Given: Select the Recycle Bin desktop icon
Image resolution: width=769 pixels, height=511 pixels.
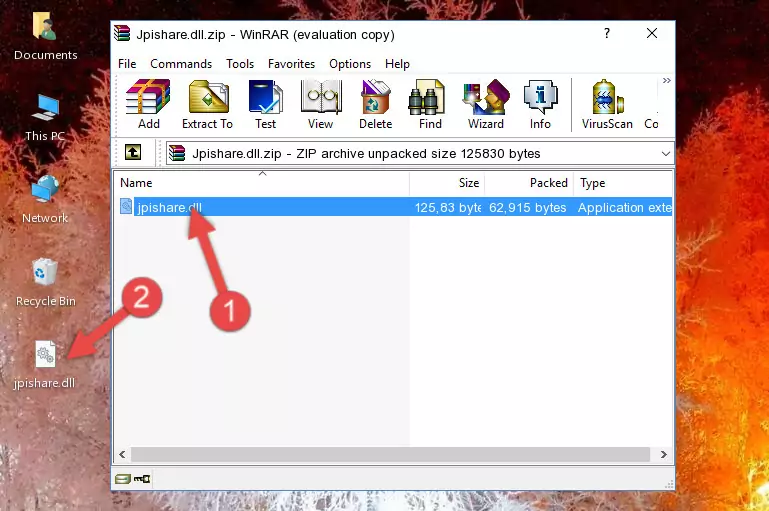Looking at the screenshot, I should pos(45,282).
